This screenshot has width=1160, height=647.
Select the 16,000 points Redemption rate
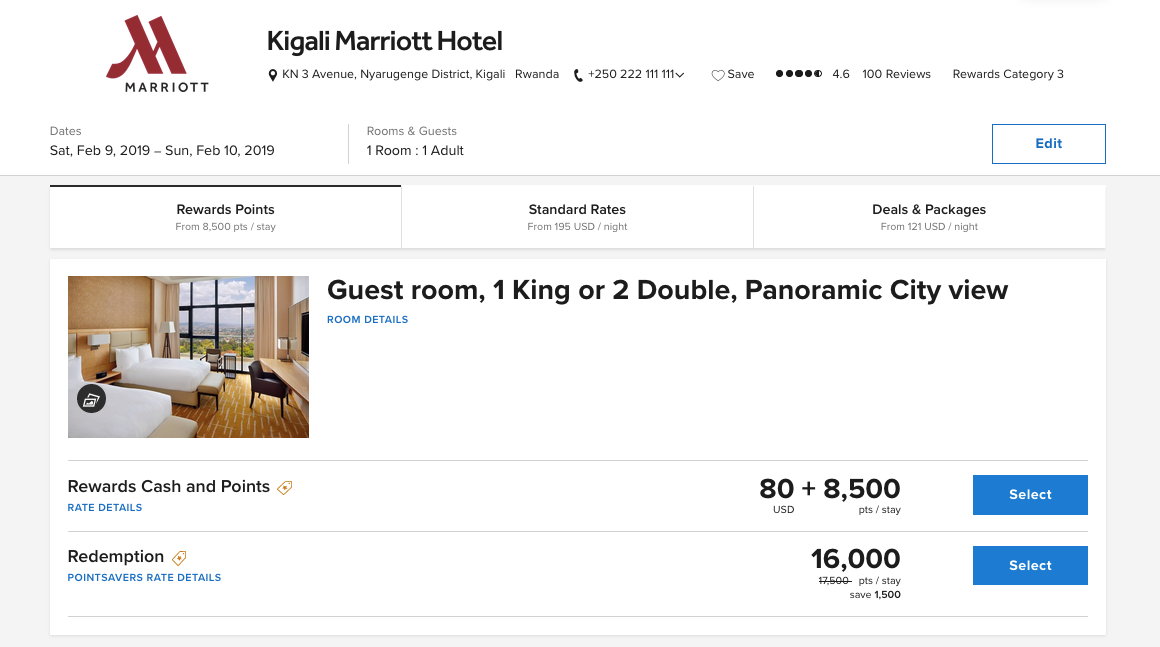tap(1030, 566)
